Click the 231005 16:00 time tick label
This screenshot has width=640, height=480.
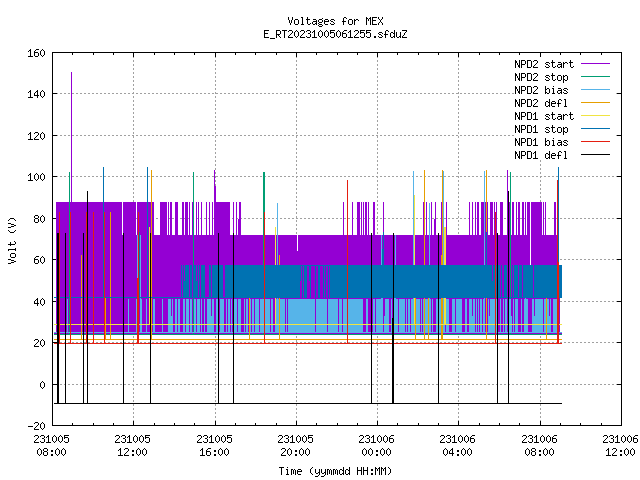pos(214,445)
